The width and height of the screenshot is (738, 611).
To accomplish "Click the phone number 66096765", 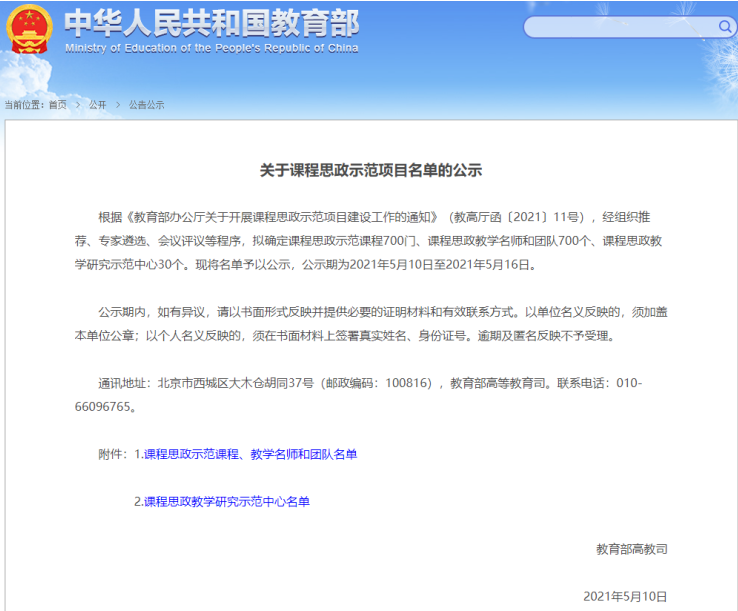I will [x=103, y=407].
